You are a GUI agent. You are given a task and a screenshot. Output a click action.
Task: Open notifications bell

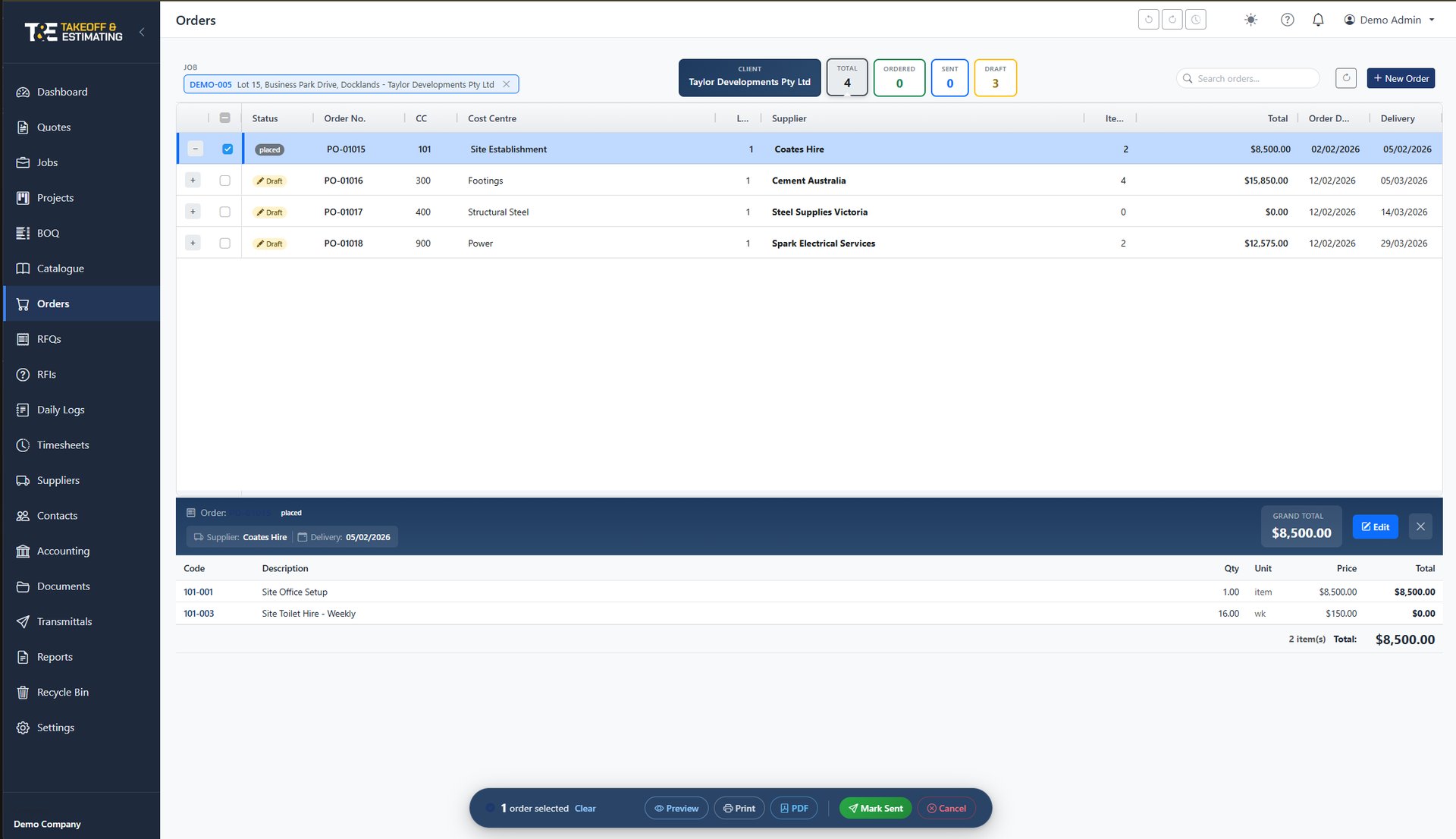tap(1318, 20)
